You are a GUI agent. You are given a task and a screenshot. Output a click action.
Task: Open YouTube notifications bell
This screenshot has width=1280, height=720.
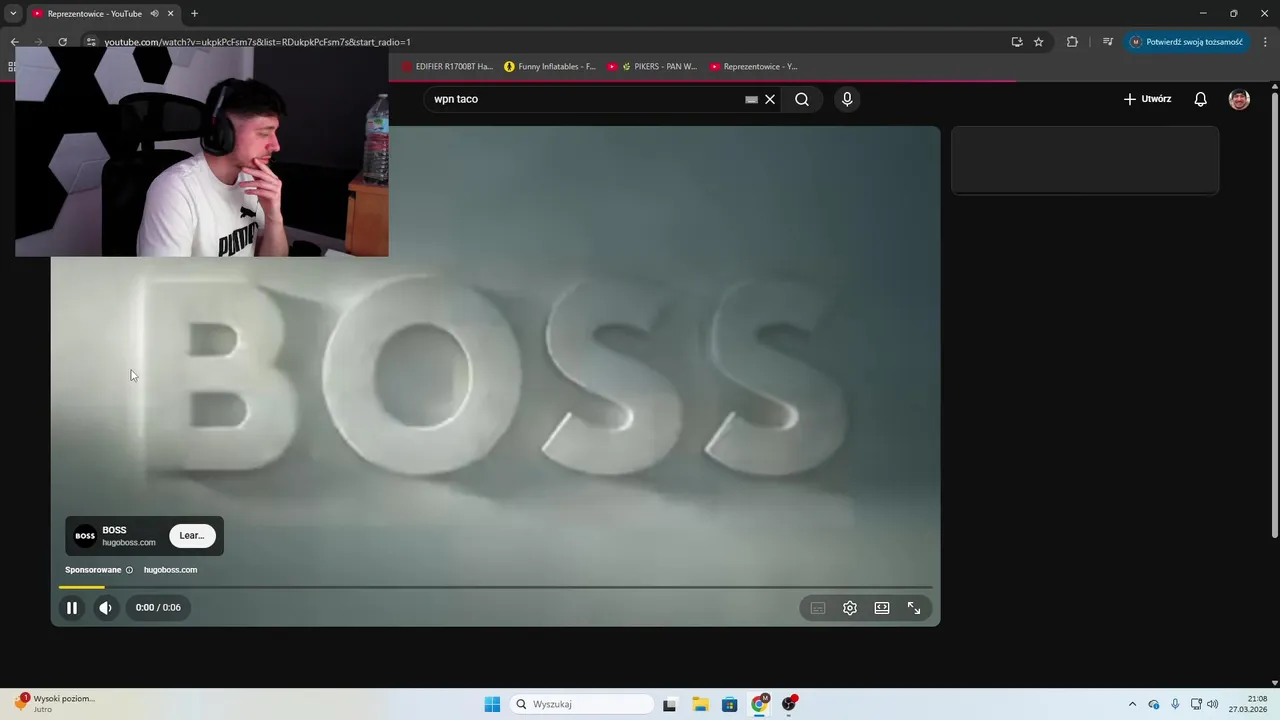click(1201, 99)
